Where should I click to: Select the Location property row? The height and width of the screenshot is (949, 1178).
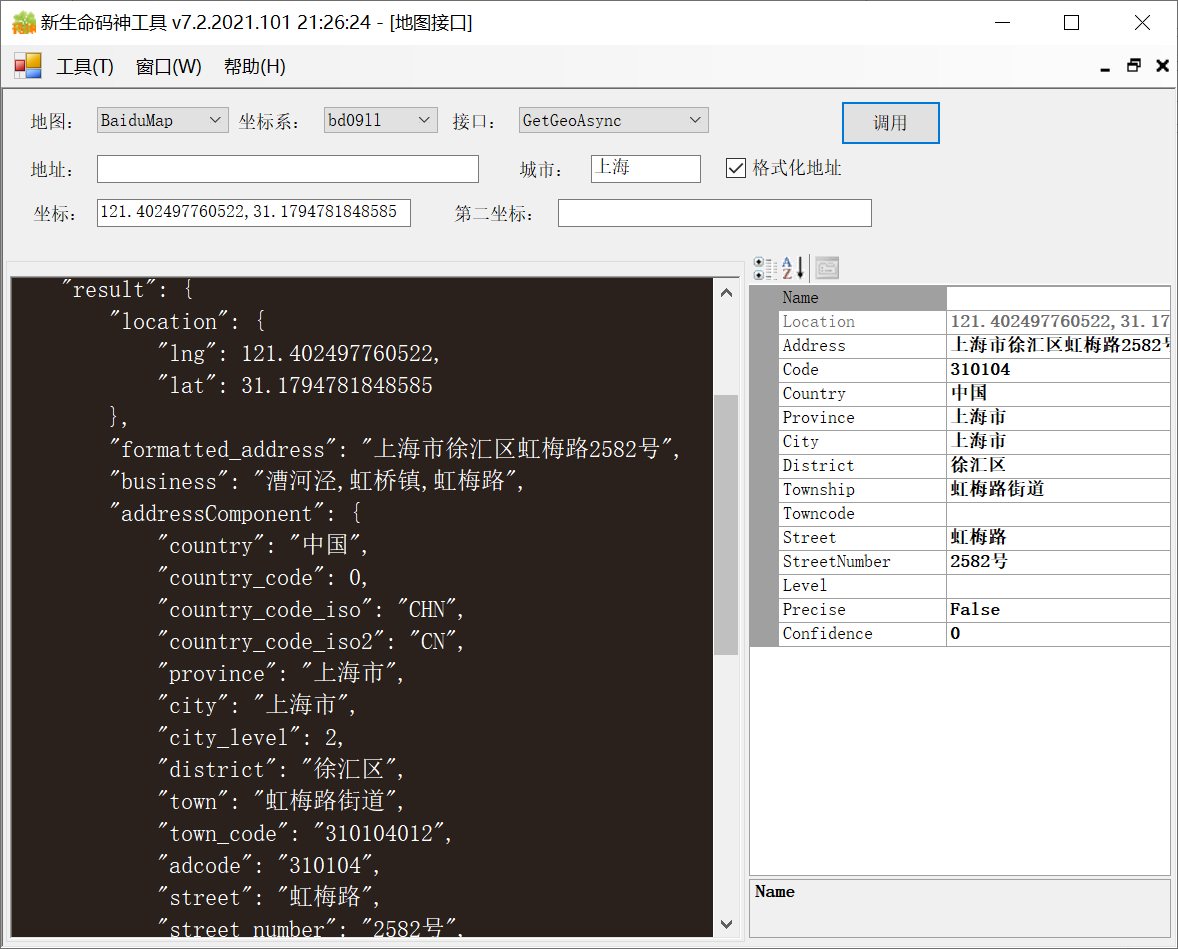(x=974, y=322)
